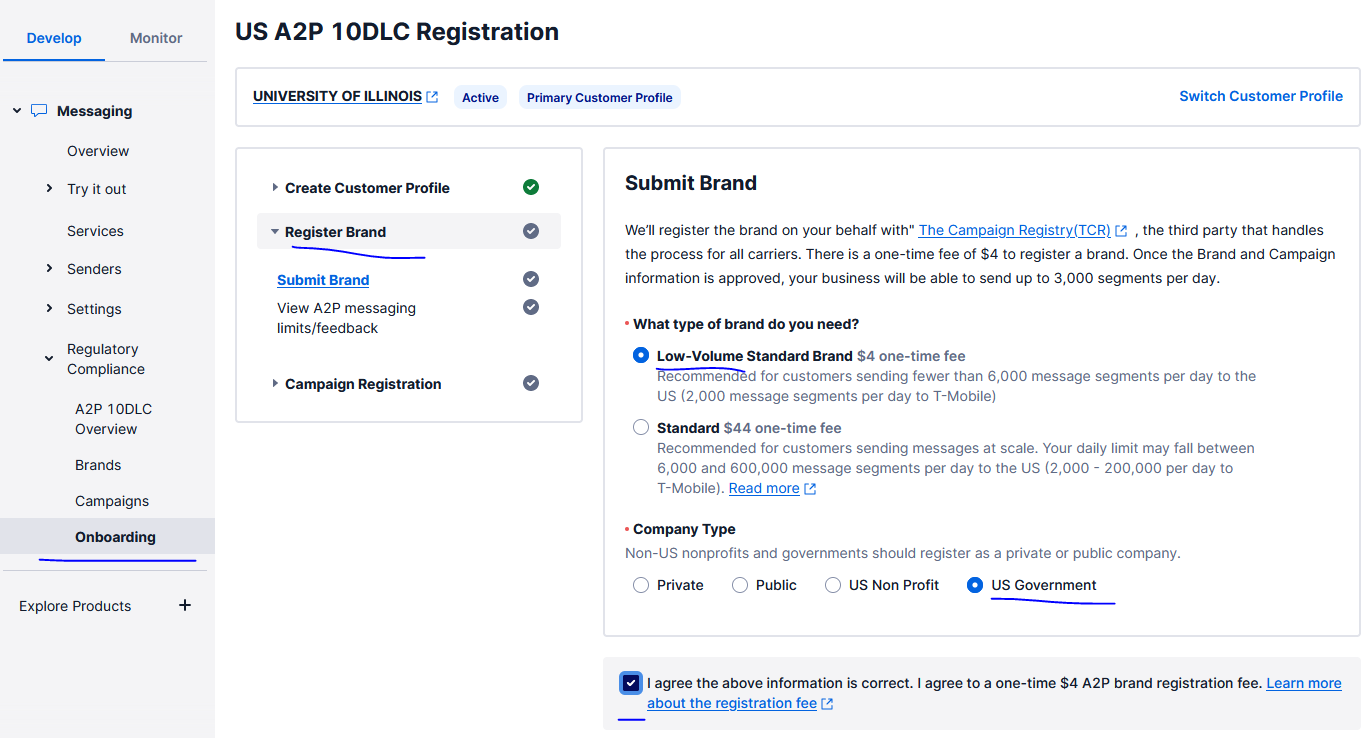Select Onboarding in the sidebar navigation
This screenshot has width=1361, height=738.
pyautogui.click(x=115, y=536)
